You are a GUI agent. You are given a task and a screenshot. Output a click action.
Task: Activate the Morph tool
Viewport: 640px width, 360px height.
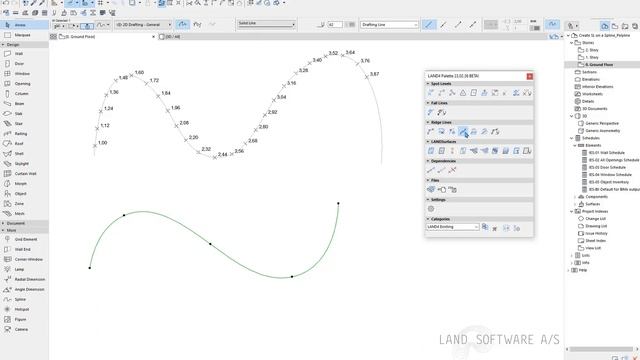tap(24, 184)
